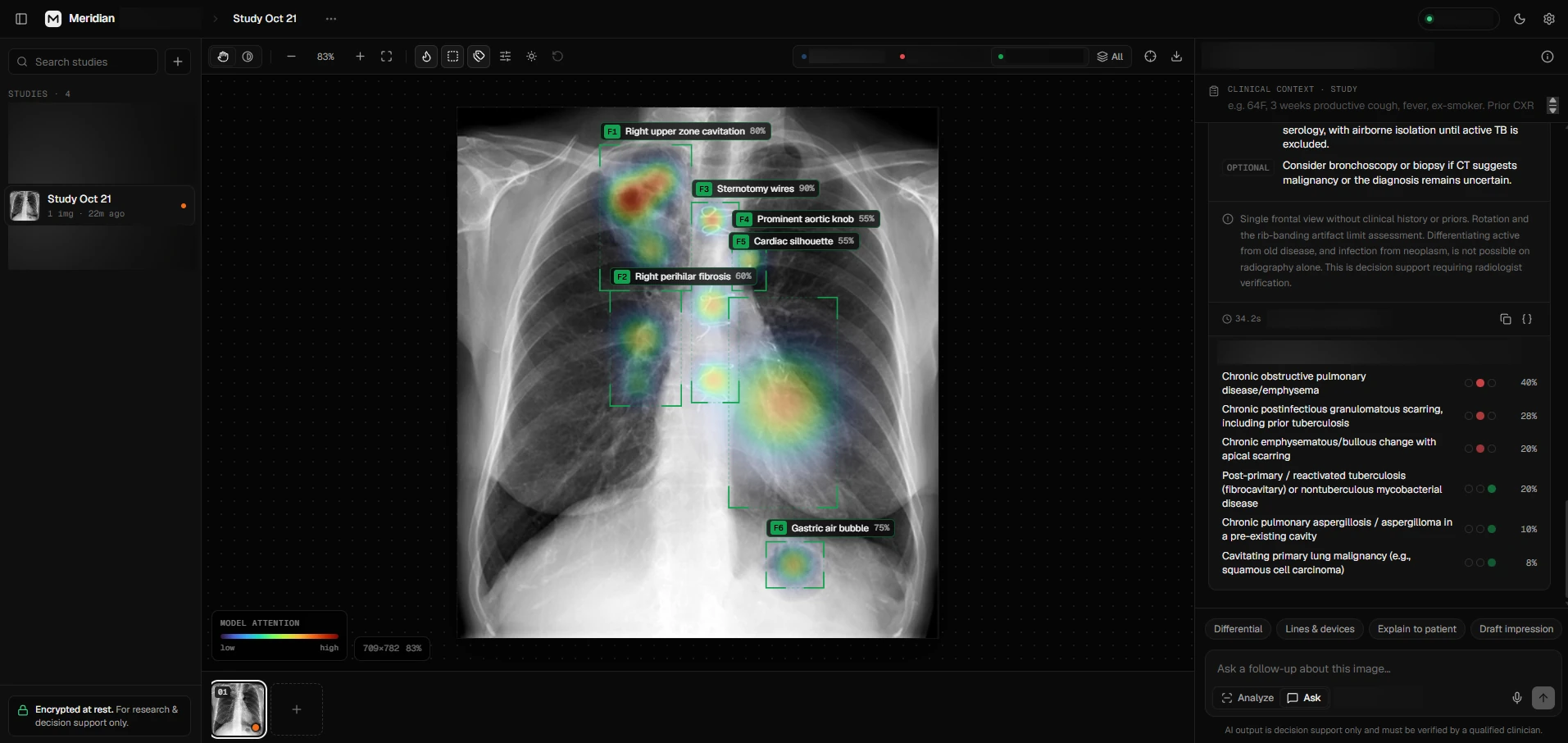1568x743 pixels.
Task: Click the Explain to patient chip
Action: pos(1416,629)
